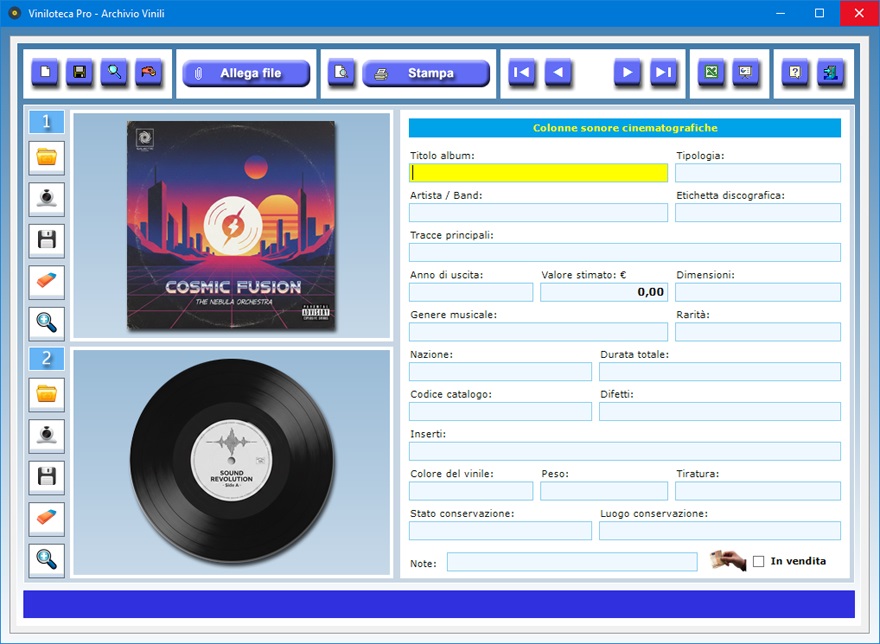
Task: Capture image 2 with the webcam icon
Action: coord(47,437)
